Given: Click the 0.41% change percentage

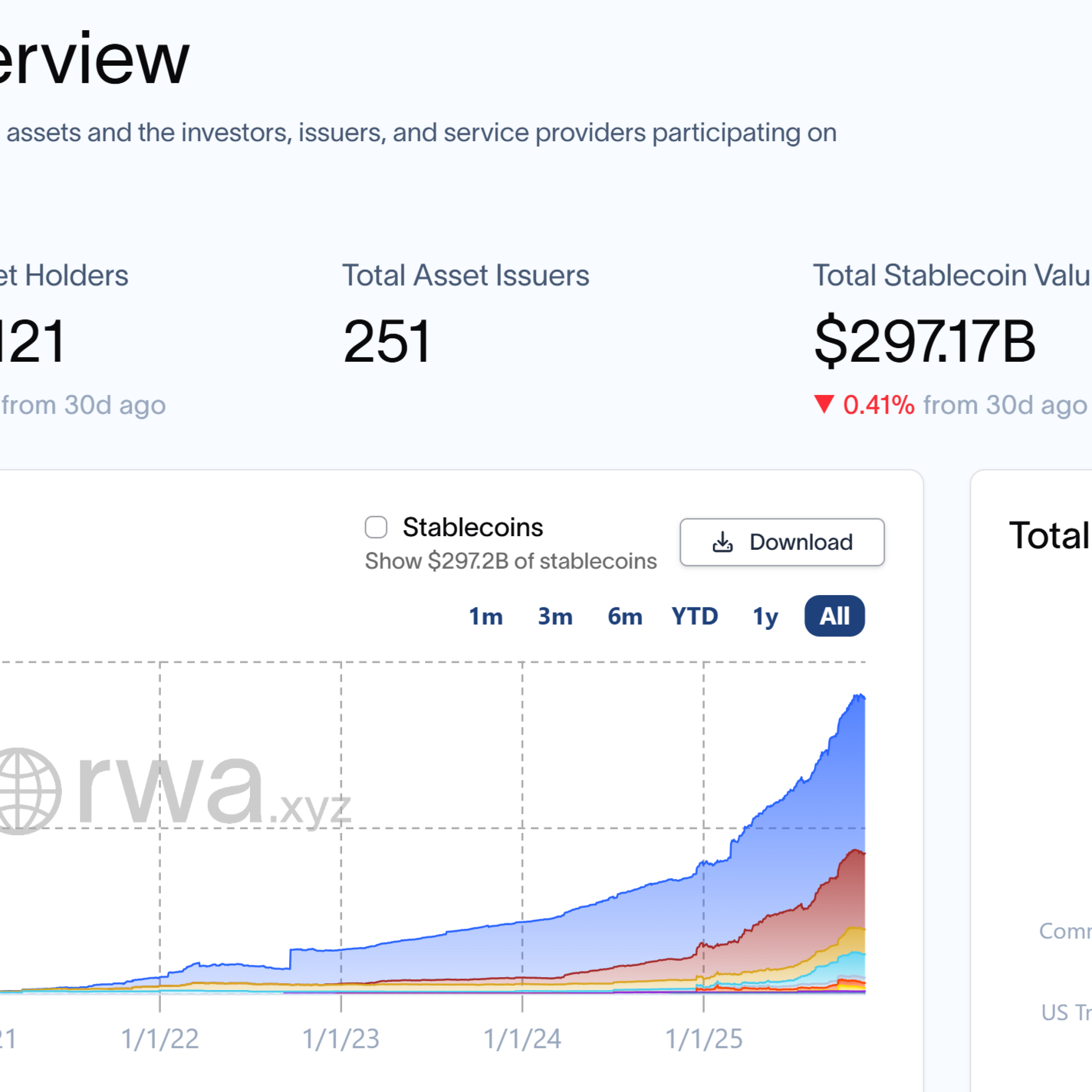Looking at the screenshot, I should 878,405.
